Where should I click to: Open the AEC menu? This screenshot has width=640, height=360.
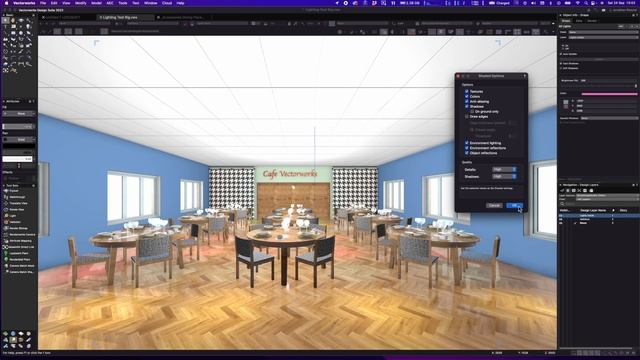[x=110, y=3]
